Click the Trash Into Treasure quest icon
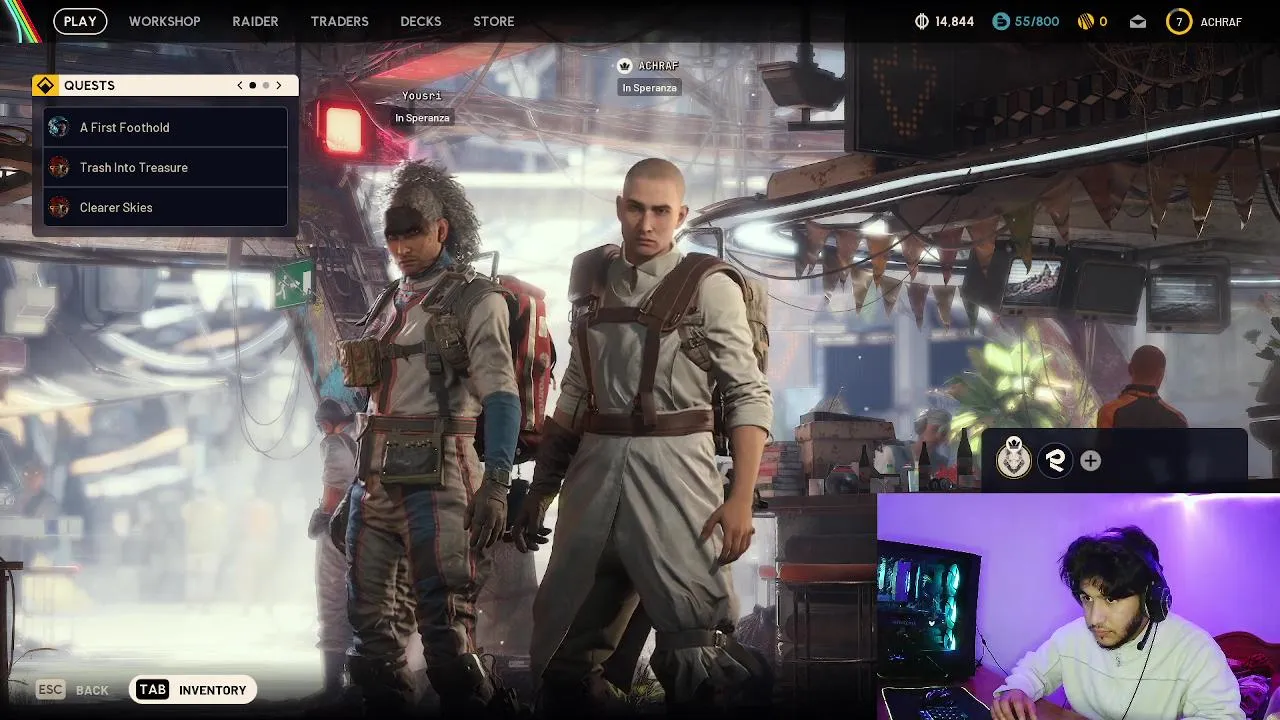The image size is (1280, 720). pyautogui.click(x=59, y=167)
